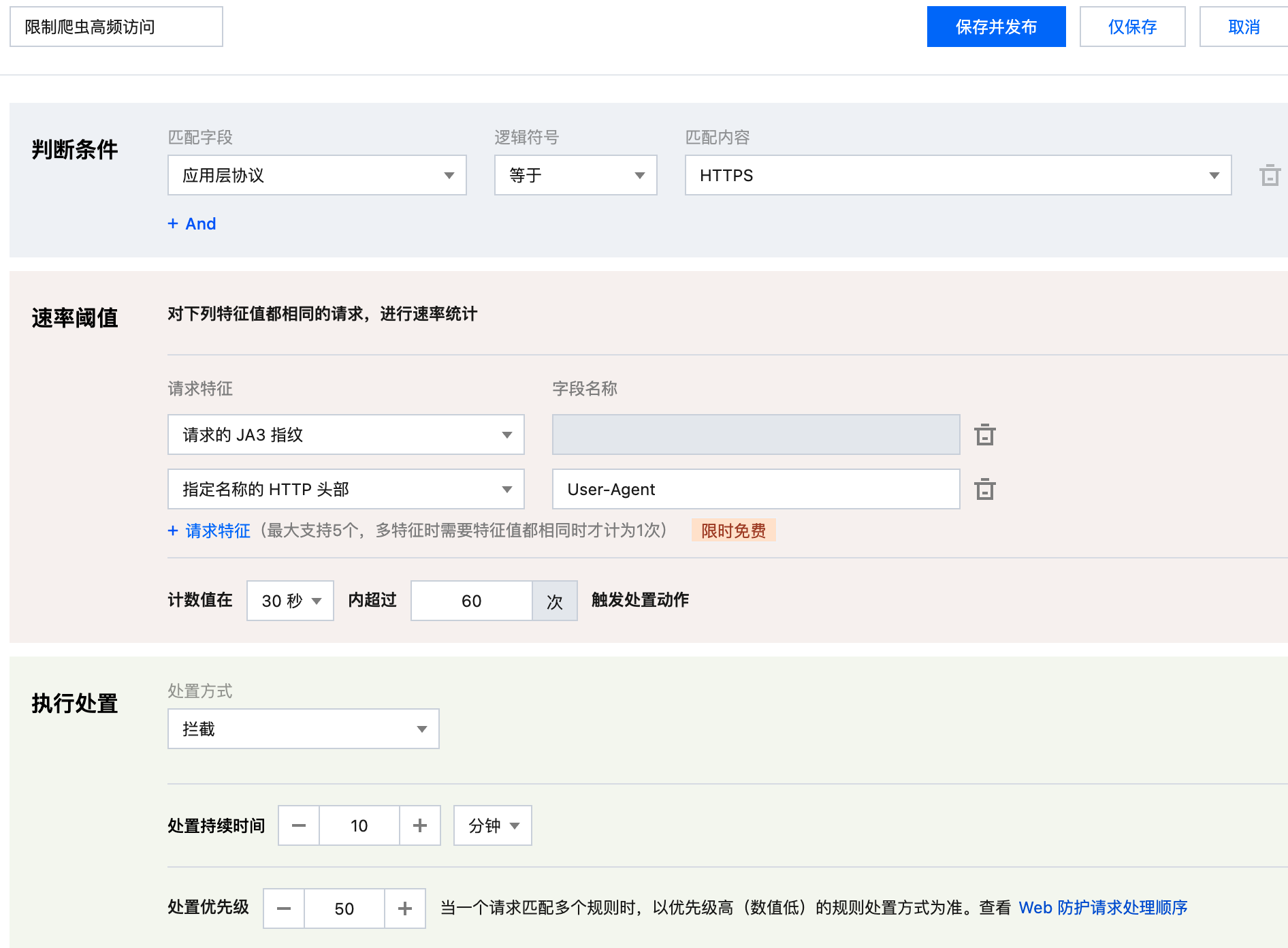Image resolution: width=1288 pixels, height=948 pixels.
Task: Click the rule name field 限制爬虫高频访问
Action: [x=116, y=27]
